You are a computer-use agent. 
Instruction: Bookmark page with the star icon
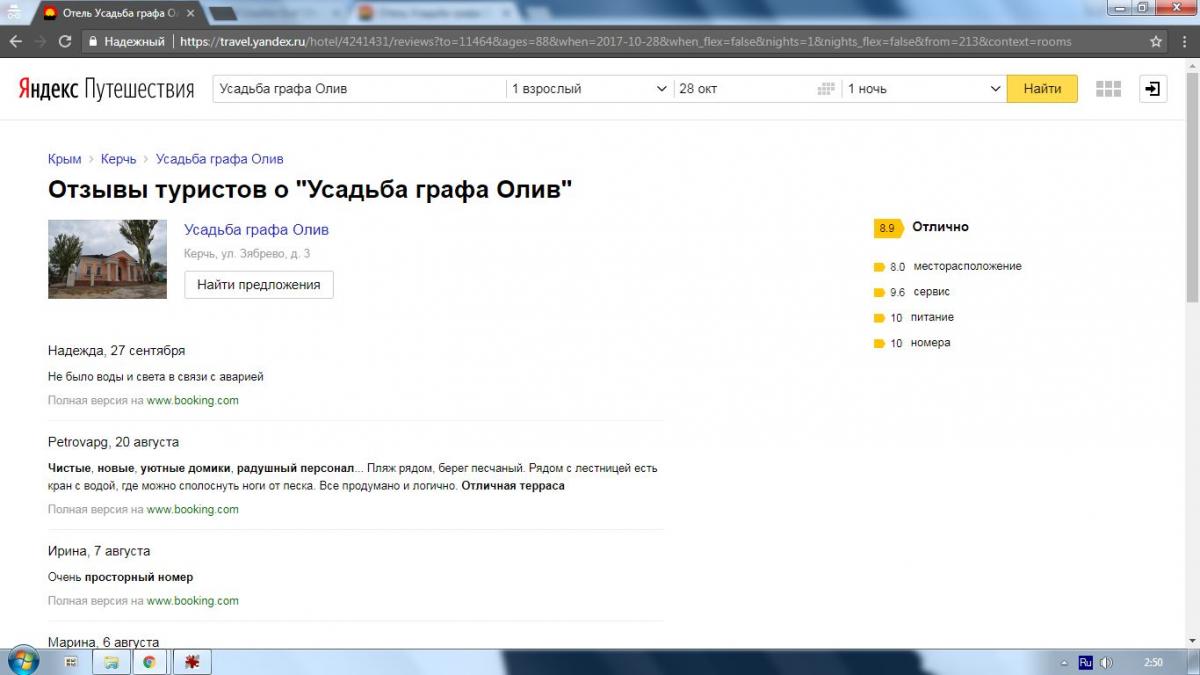pos(1156,42)
